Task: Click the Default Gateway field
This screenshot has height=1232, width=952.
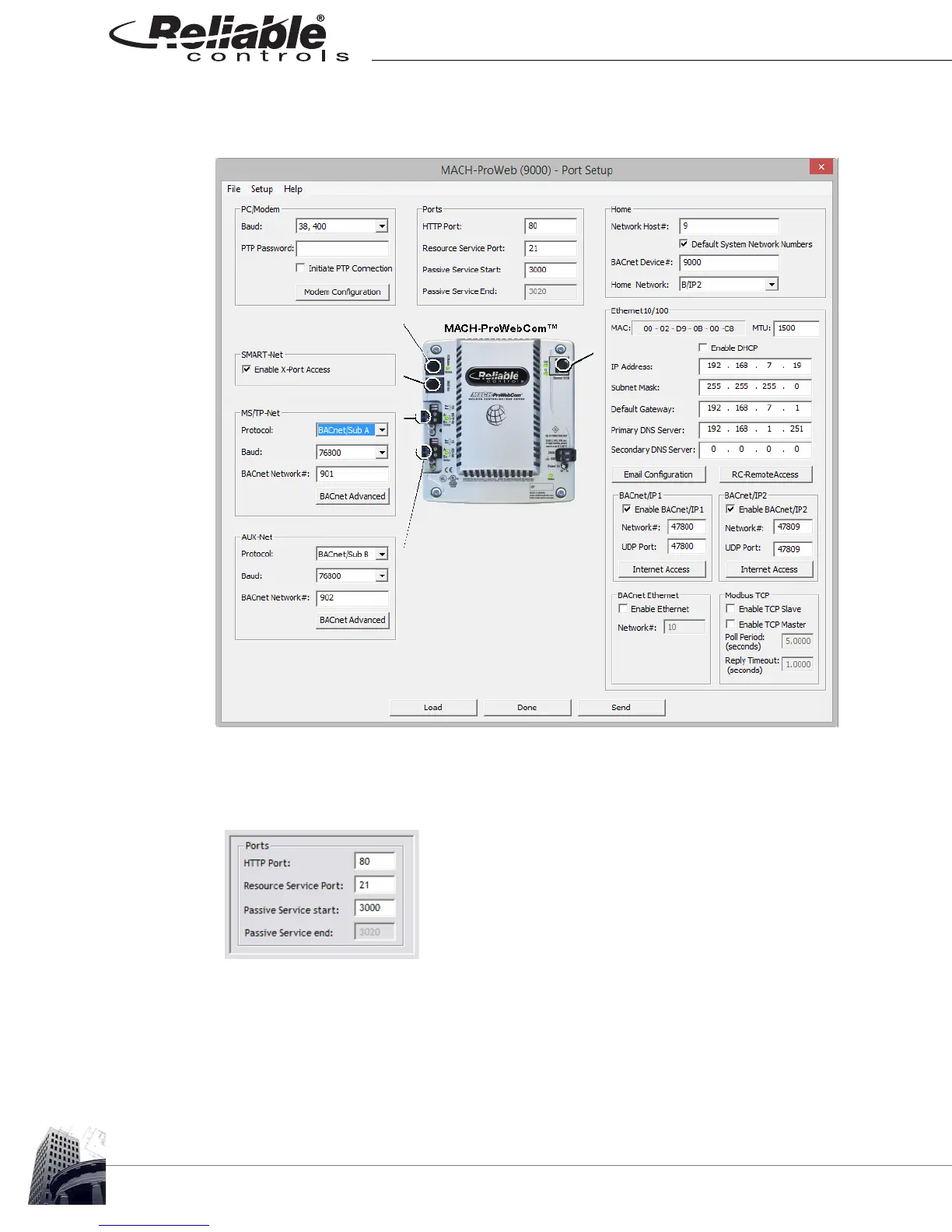Action: (755, 408)
